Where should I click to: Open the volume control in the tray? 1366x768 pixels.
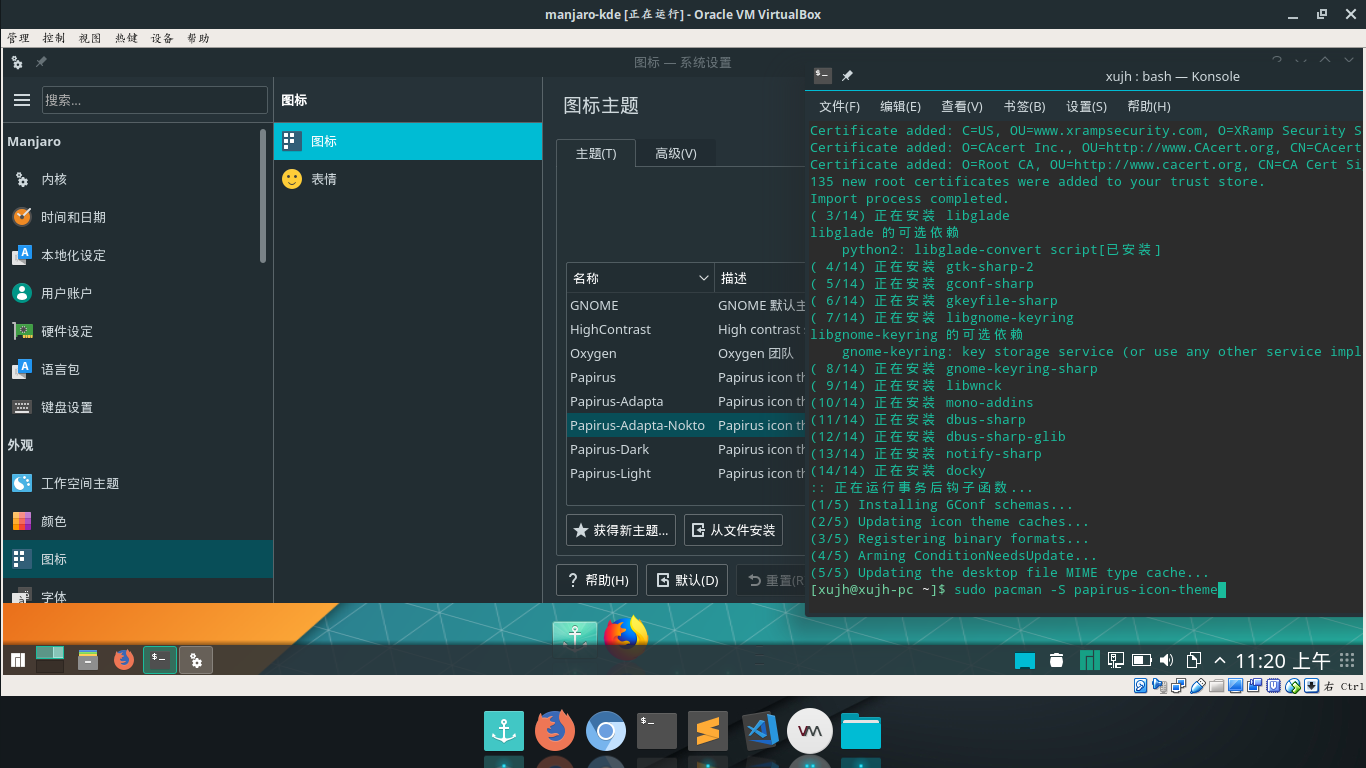tap(1167, 660)
